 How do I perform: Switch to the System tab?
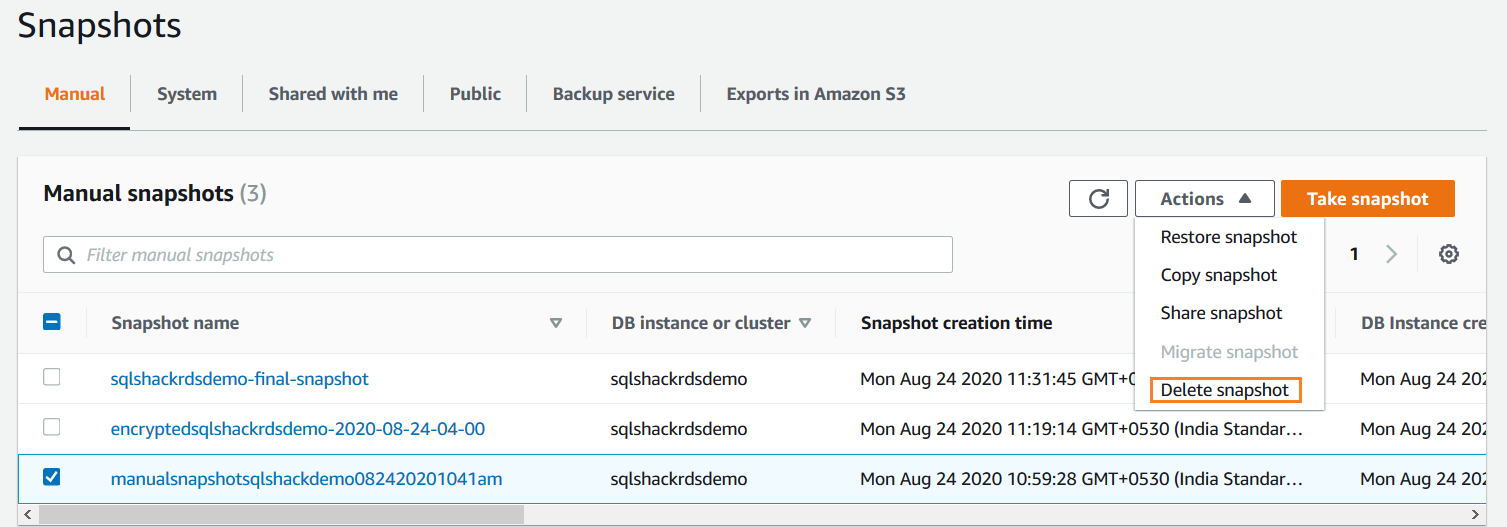[x=186, y=94]
